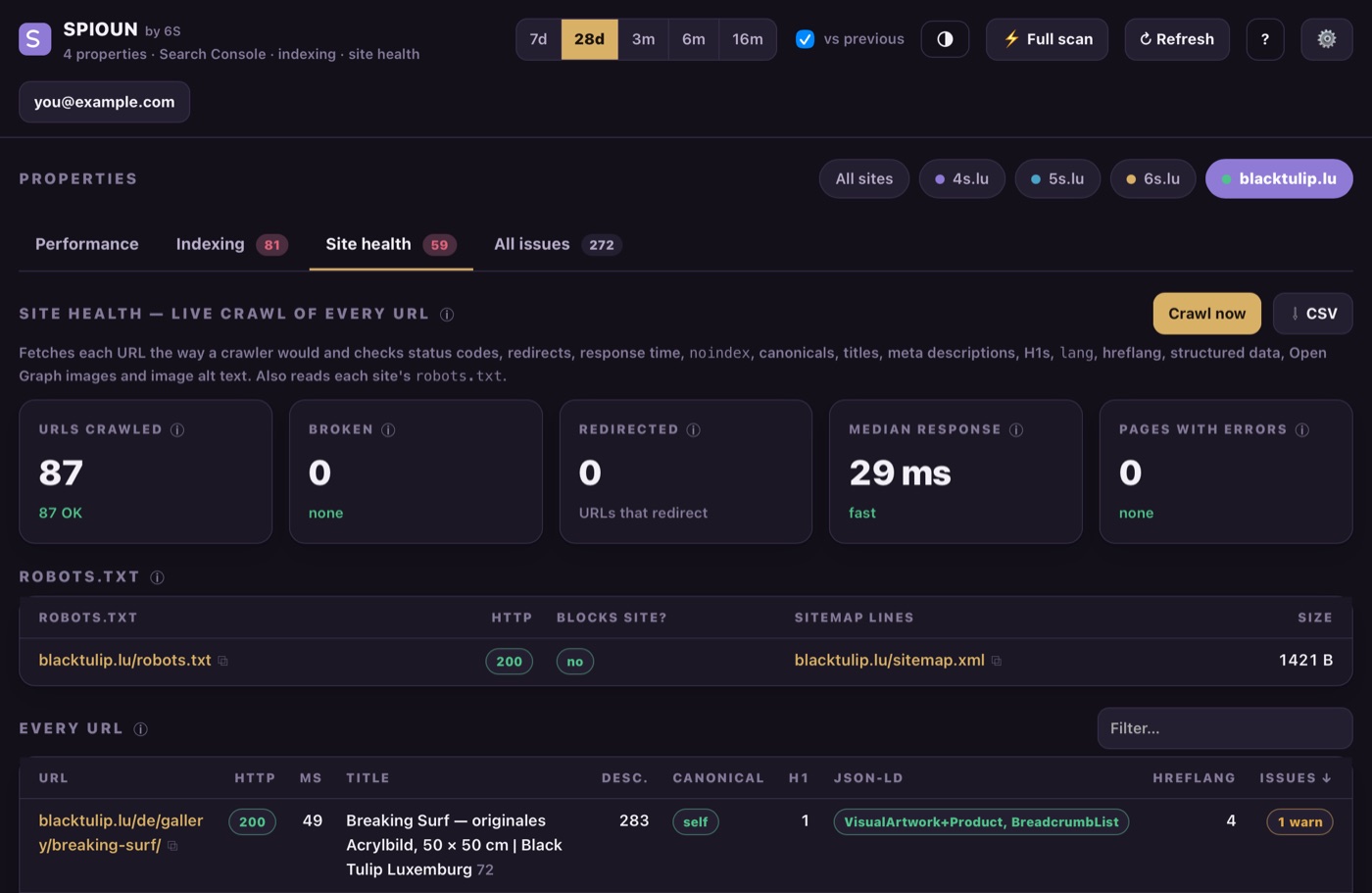The height and width of the screenshot is (893, 1372).
Task: Show info icon next to Median Response
Action: [1016, 430]
